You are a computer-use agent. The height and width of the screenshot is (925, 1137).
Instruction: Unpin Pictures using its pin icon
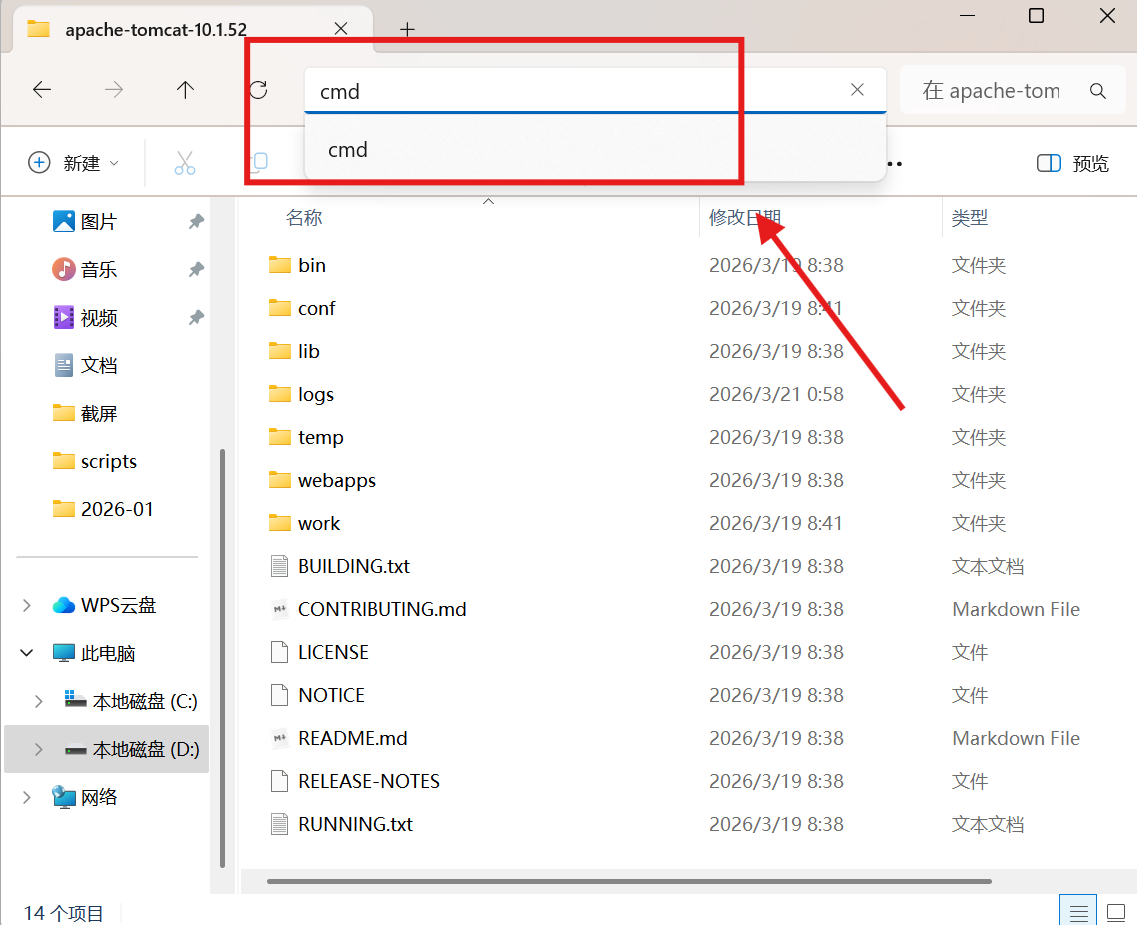click(196, 222)
